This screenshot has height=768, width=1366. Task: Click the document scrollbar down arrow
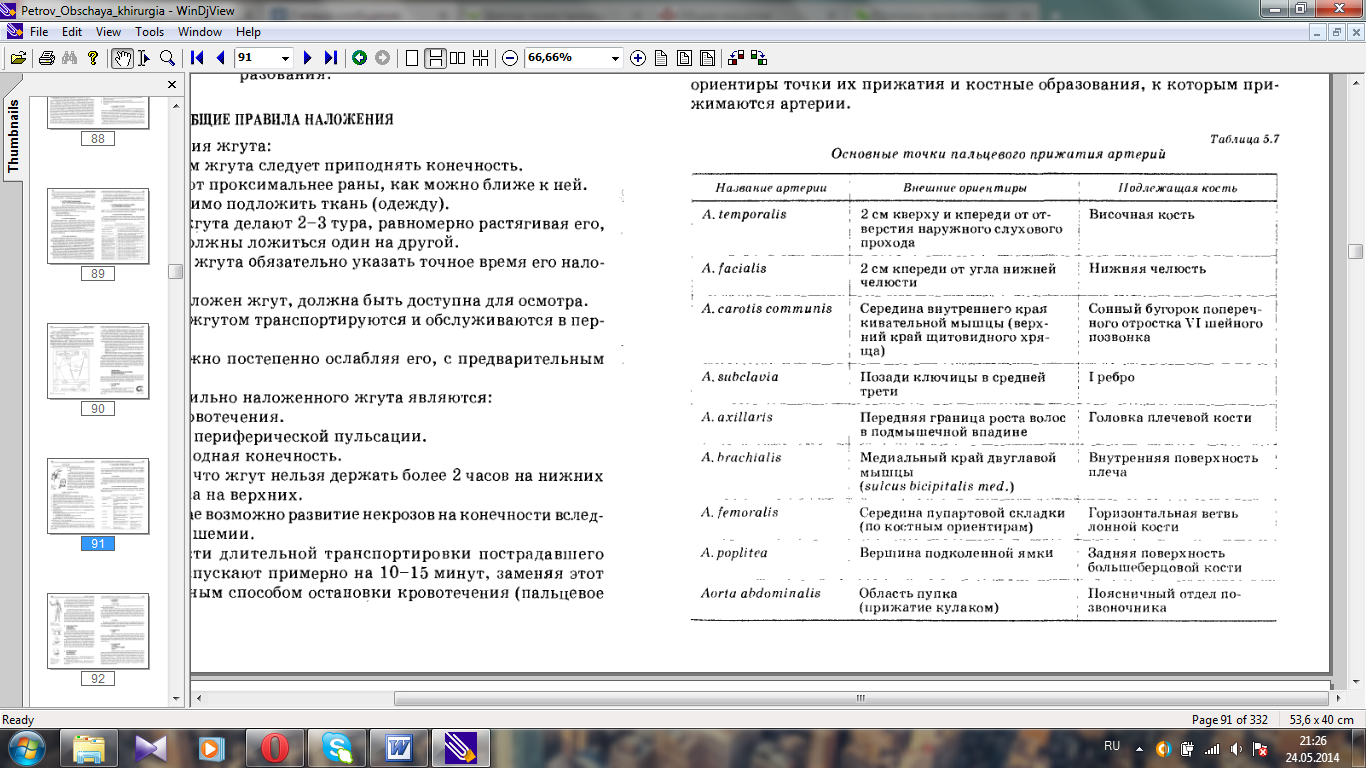pos(1355,681)
